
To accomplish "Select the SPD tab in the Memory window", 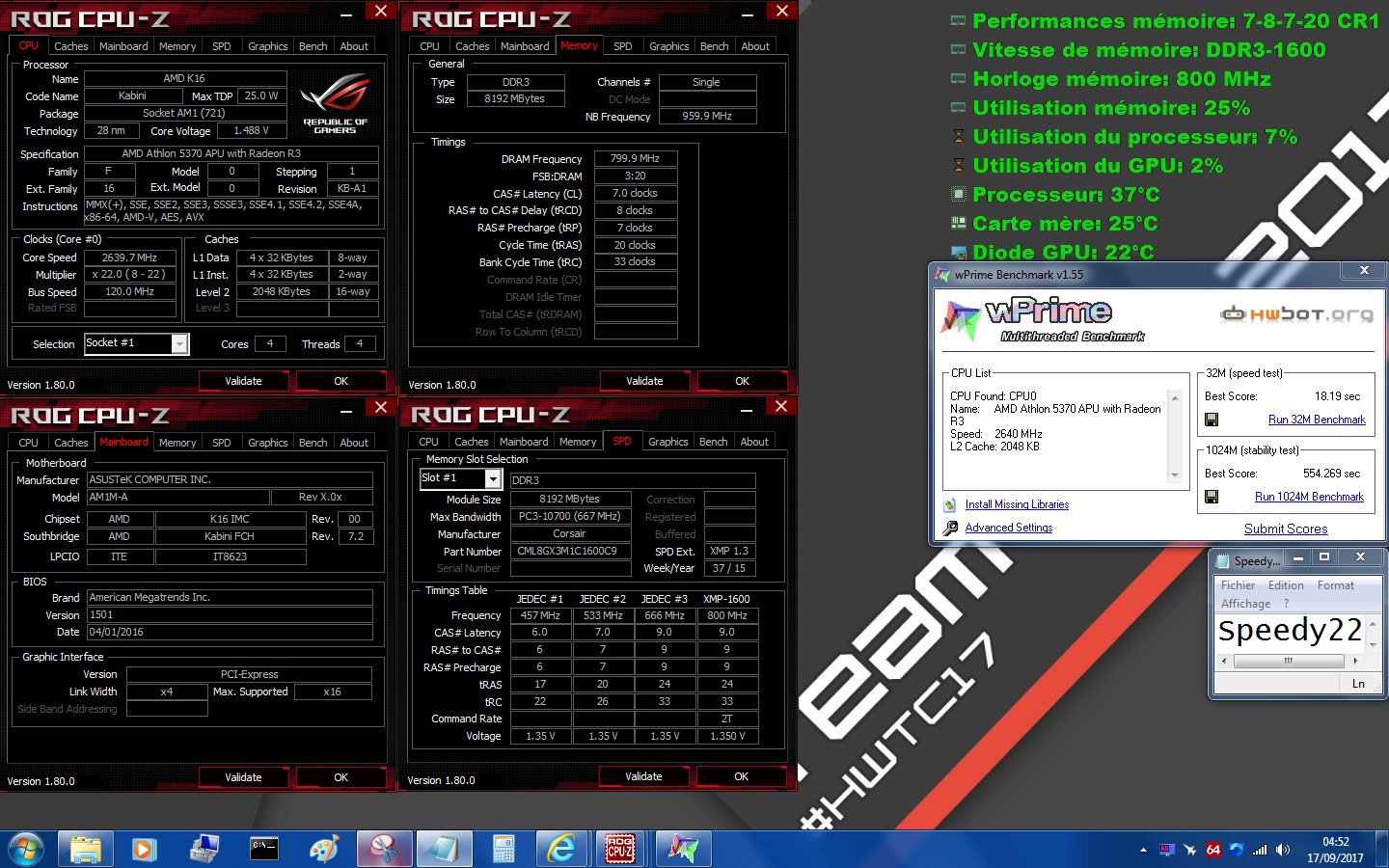I will click(x=623, y=46).
